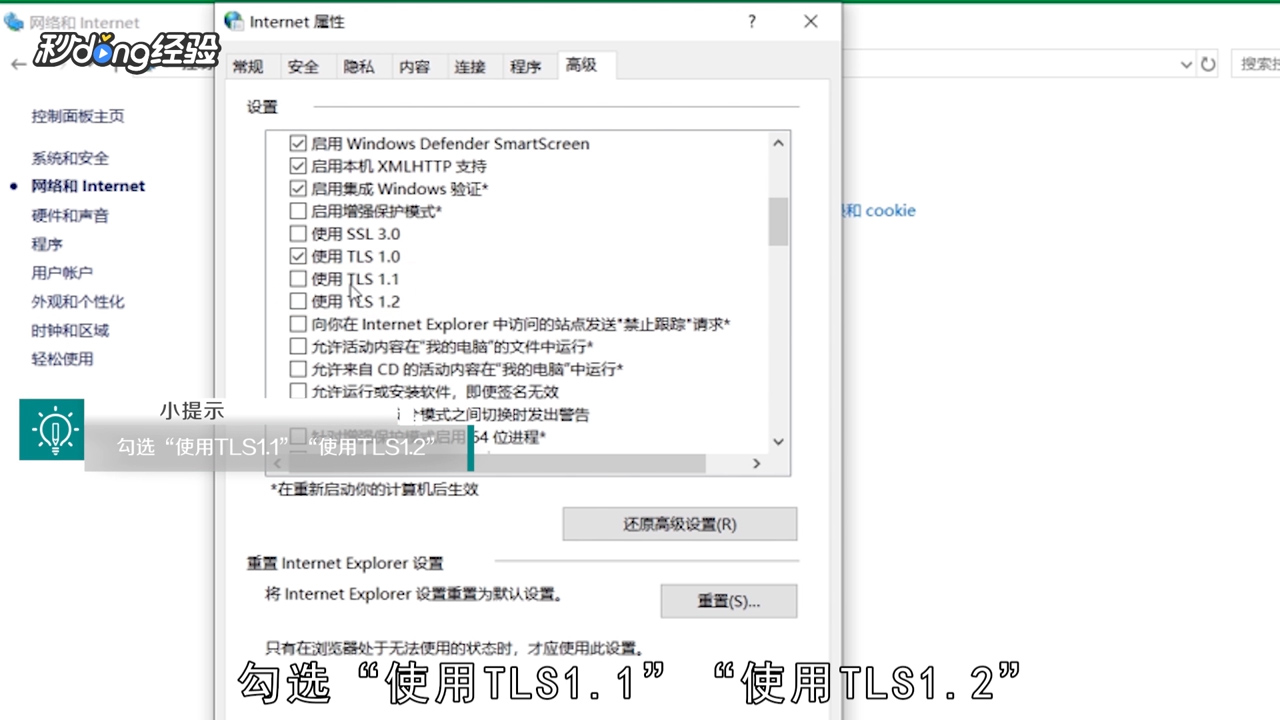
Task: Uncheck 启用集成 Windows 验证
Action: click(298, 188)
